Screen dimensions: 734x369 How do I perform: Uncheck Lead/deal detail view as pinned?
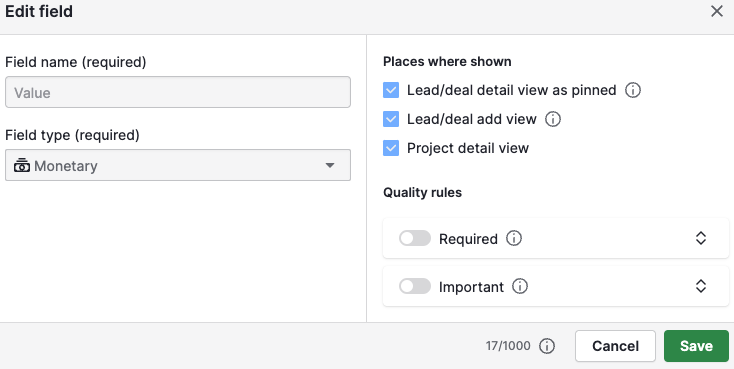click(x=391, y=90)
